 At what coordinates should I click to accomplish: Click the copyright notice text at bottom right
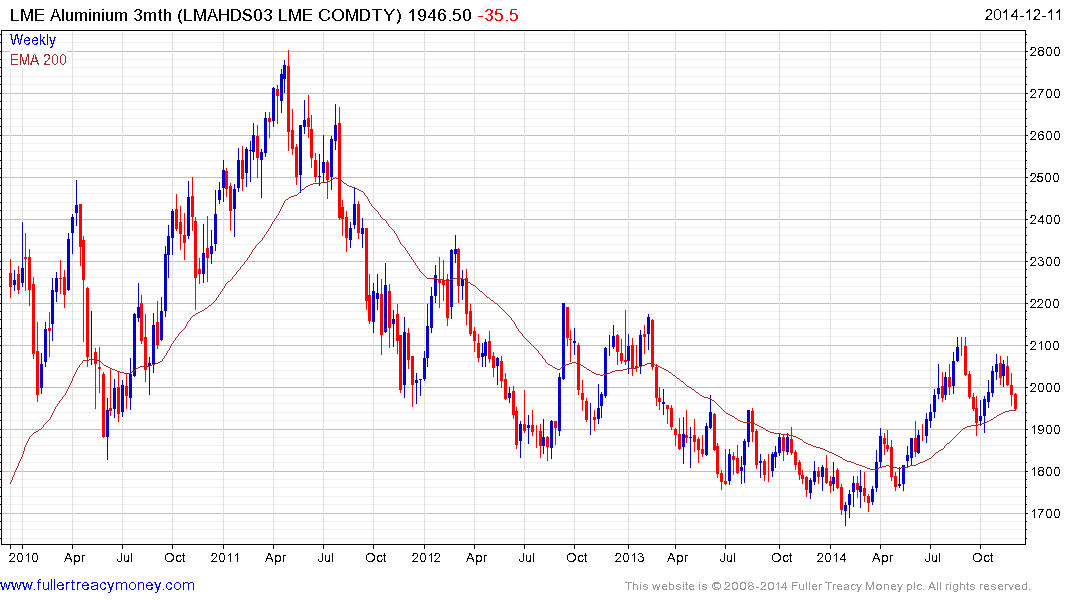[x=828, y=586]
